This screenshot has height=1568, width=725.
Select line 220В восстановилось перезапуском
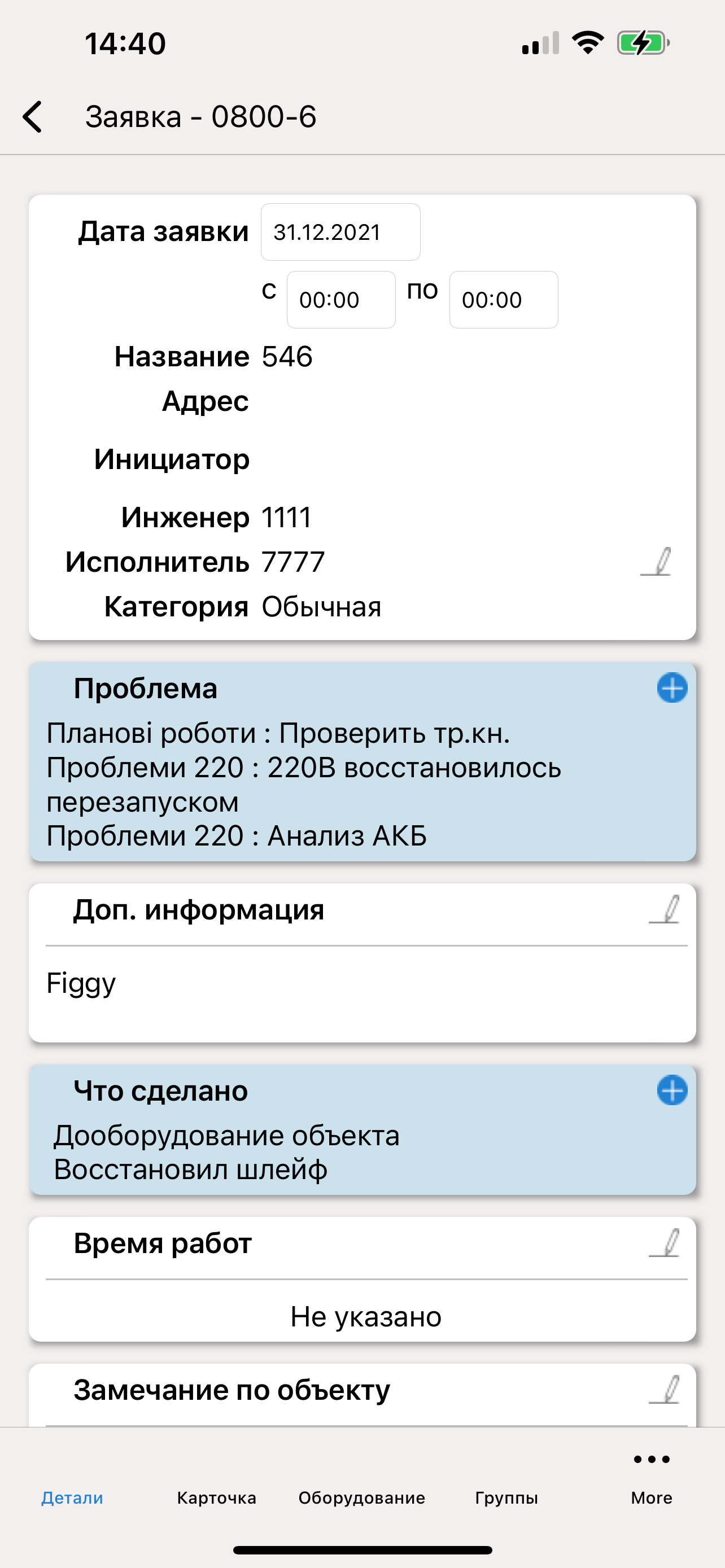[x=304, y=785]
